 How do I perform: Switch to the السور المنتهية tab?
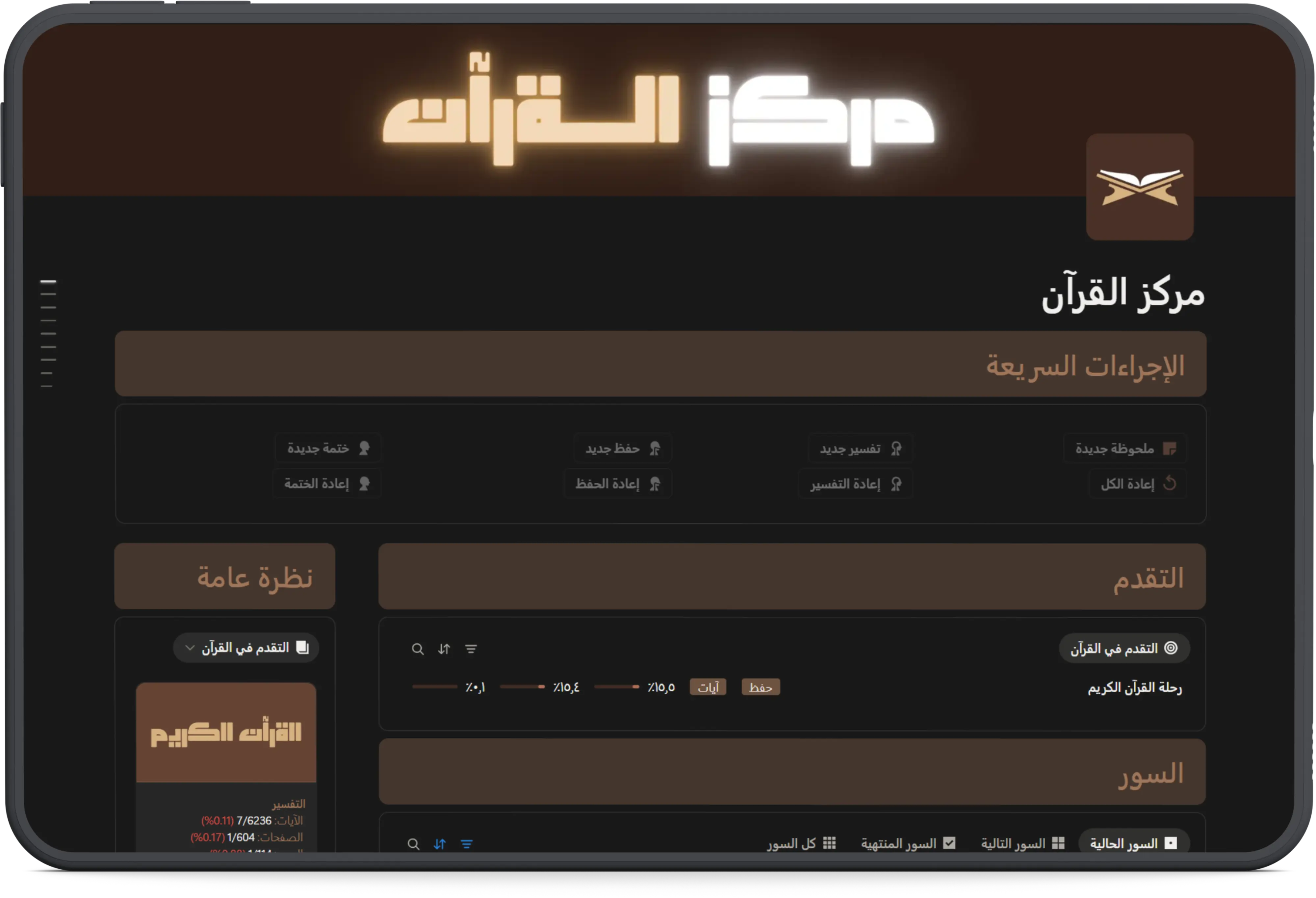[x=907, y=842]
